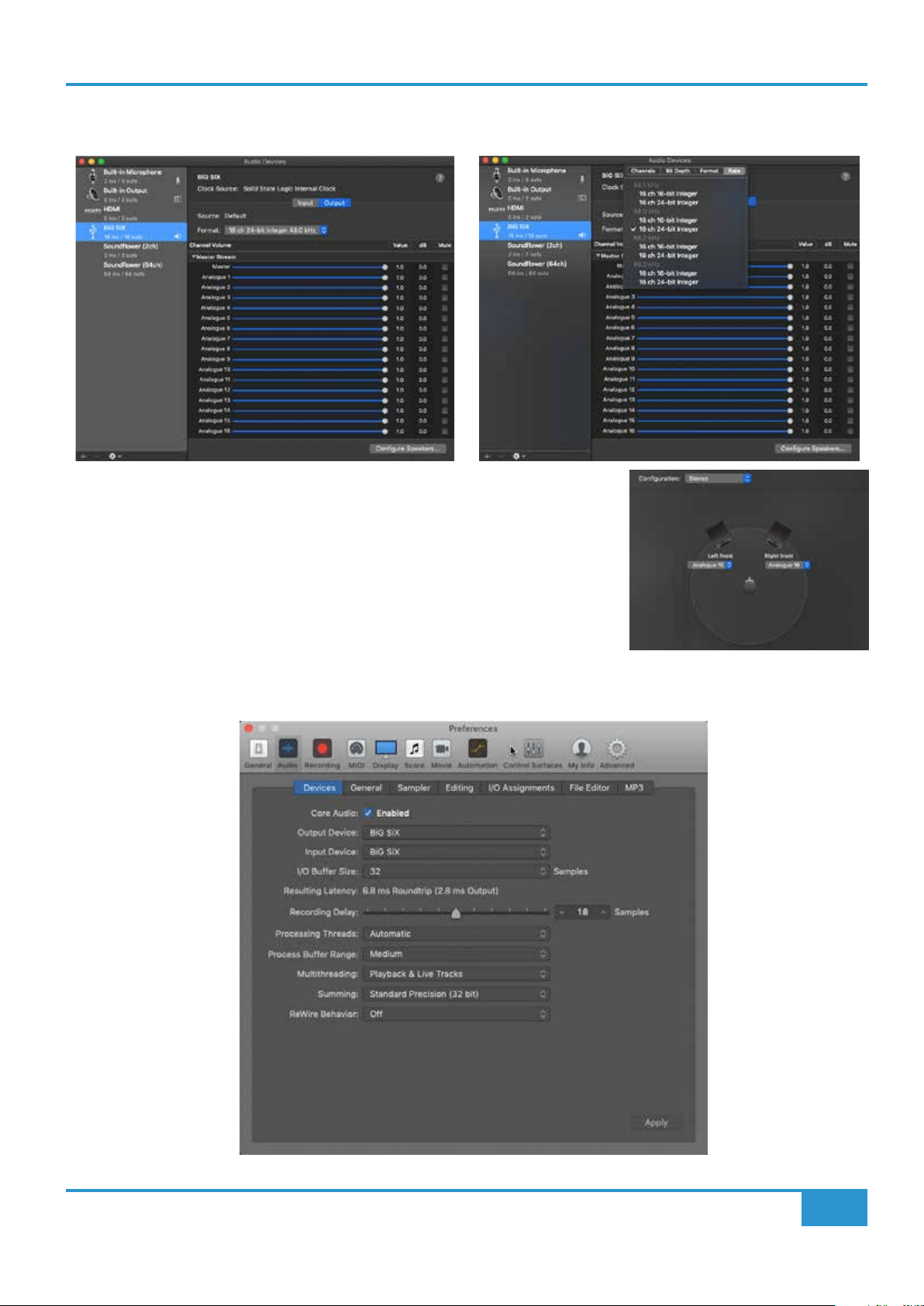Image resolution: width=924 pixels, height=1306 pixels.
Task: Open Movie preferences camera icon
Action: point(441,749)
